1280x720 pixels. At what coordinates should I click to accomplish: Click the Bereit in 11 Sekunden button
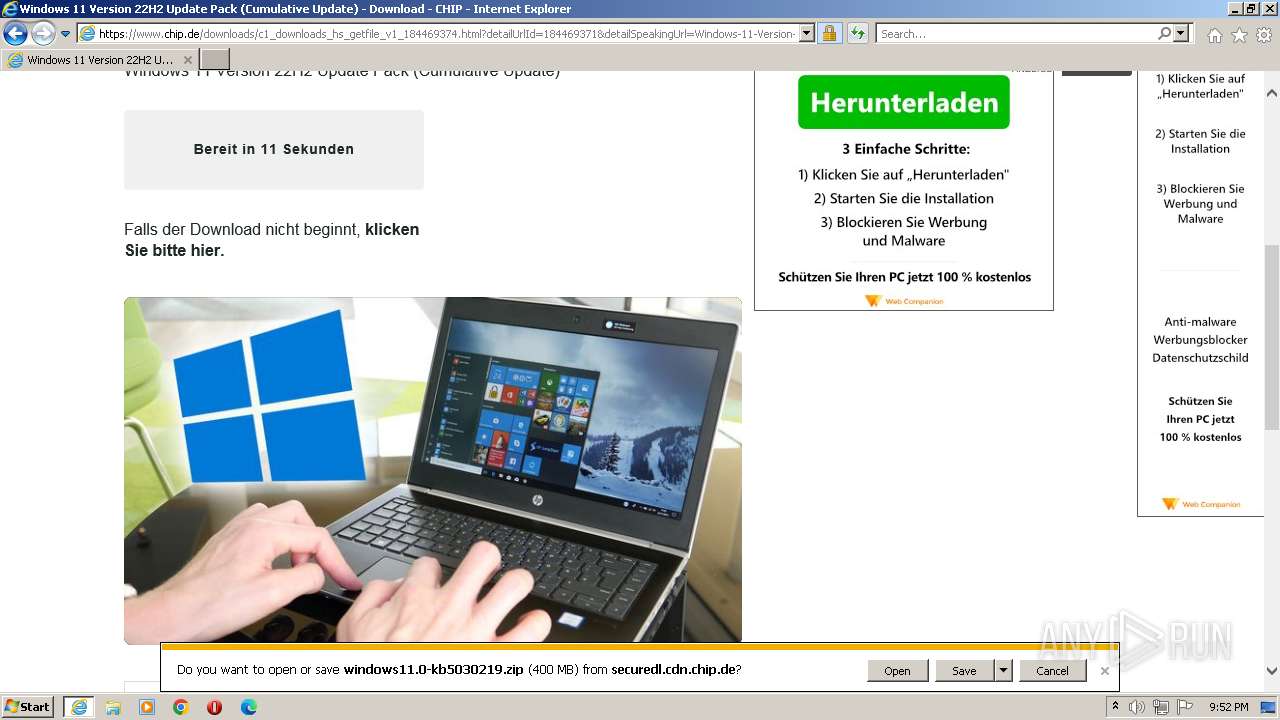[x=274, y=149]
